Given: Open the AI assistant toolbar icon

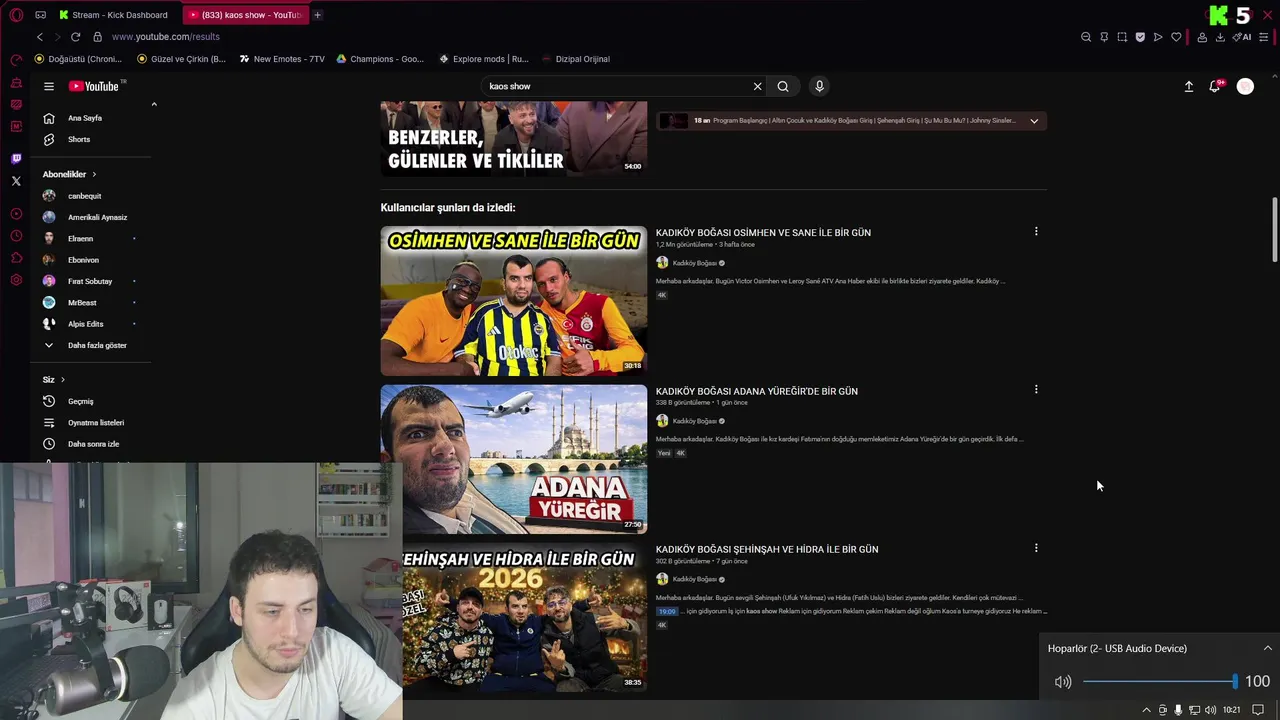Looking at the screenshot, I should (x=1243, y=37).
